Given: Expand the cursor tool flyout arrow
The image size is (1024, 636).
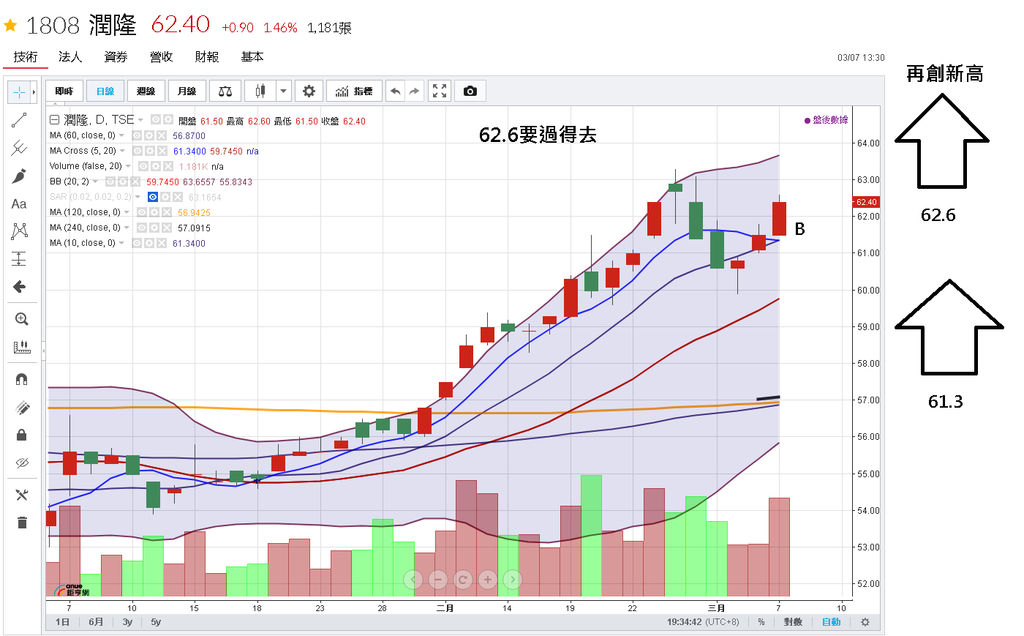Looking at the screenshot, I should click(x=34, y=92).
